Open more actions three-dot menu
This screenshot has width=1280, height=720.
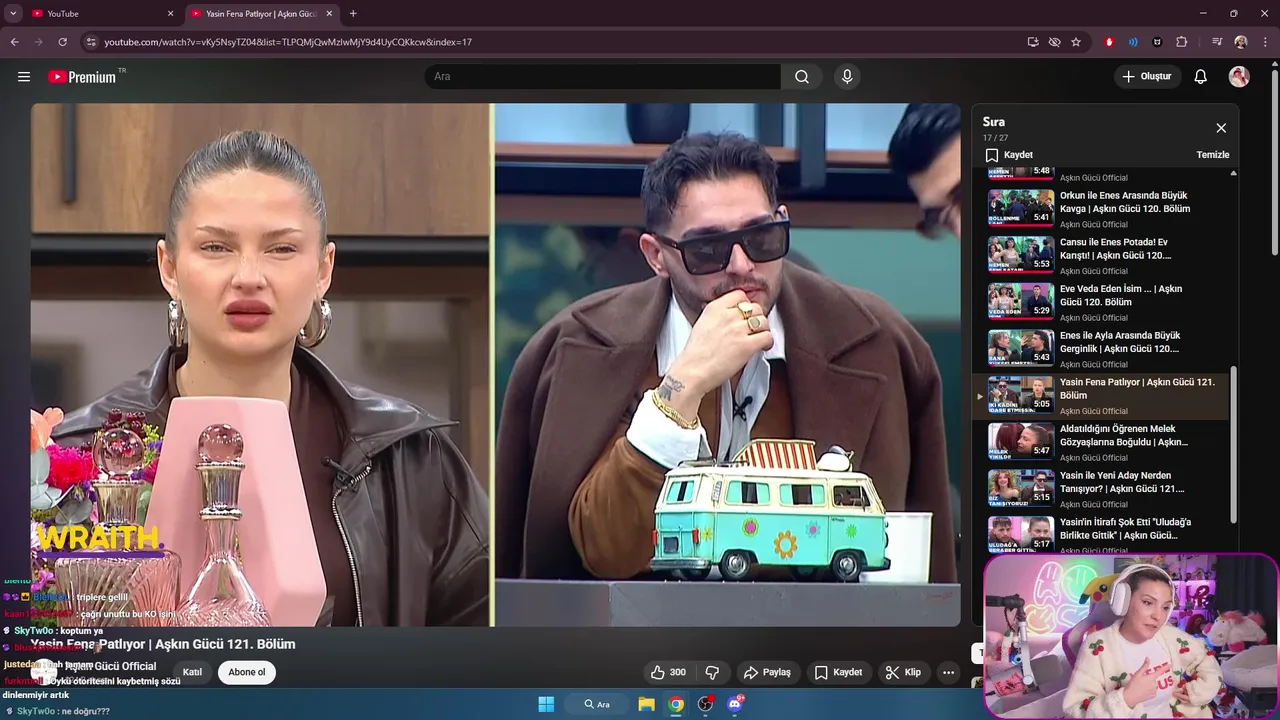[x=948, y=672]
